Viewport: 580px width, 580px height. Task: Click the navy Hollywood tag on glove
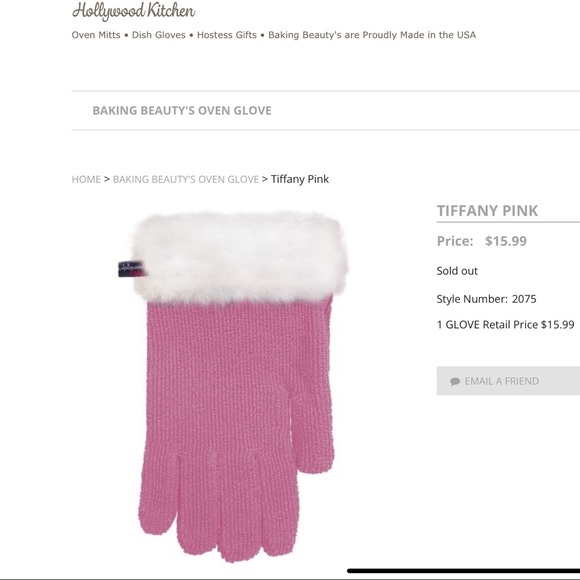click(131, 269)
